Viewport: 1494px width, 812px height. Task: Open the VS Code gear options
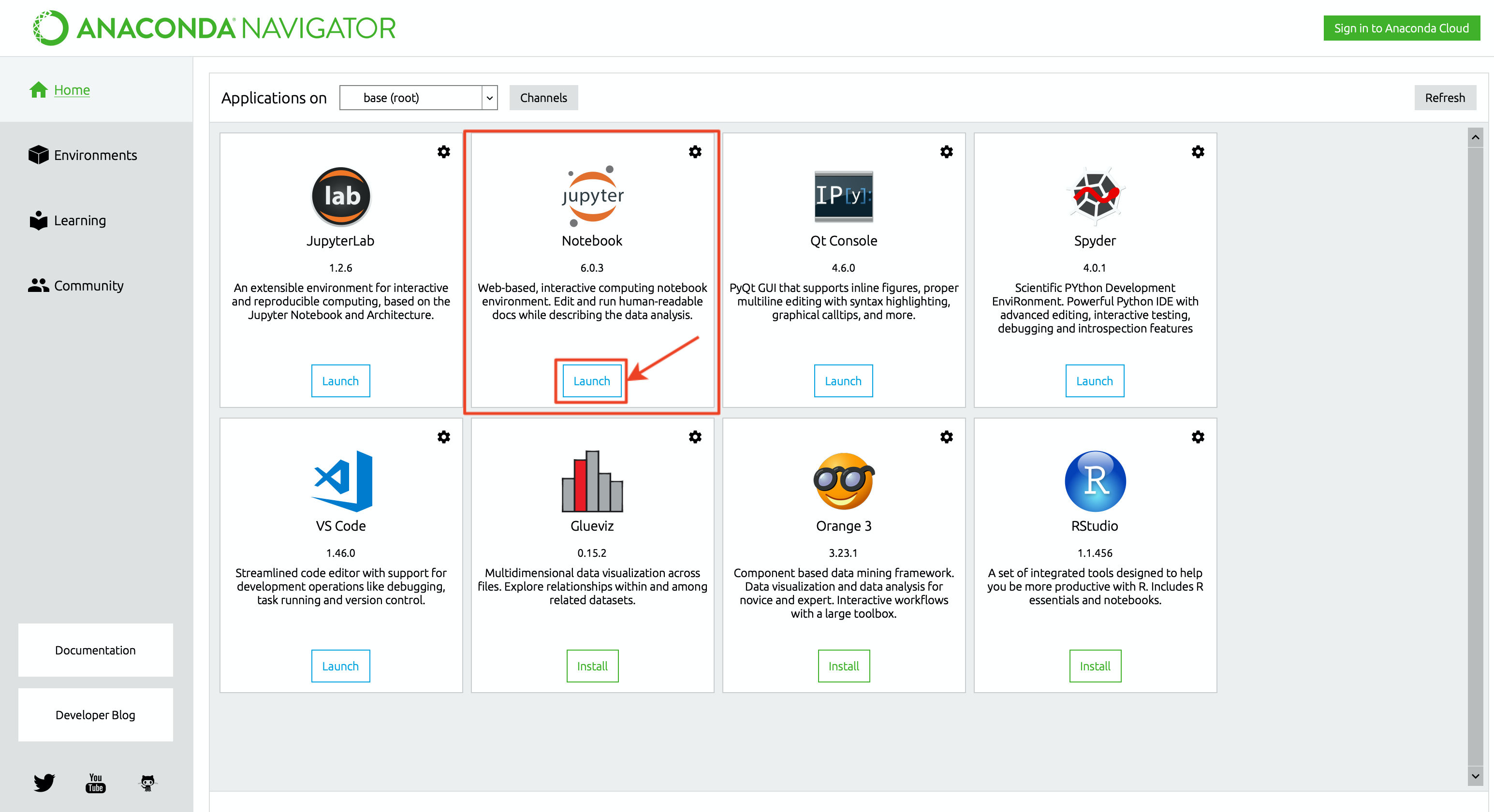(x=444, y=437)
